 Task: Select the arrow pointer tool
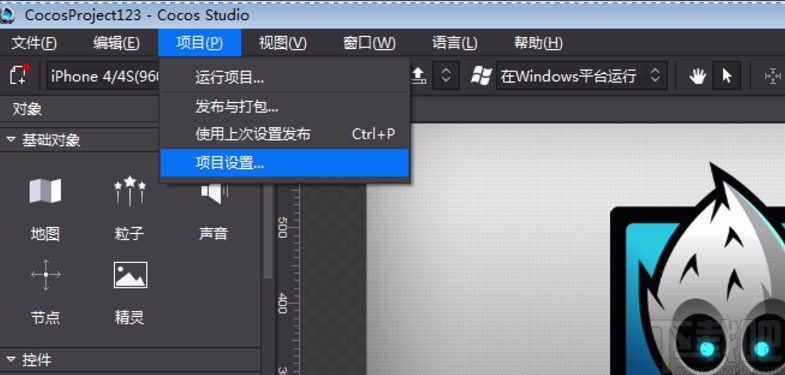[726, 76]
